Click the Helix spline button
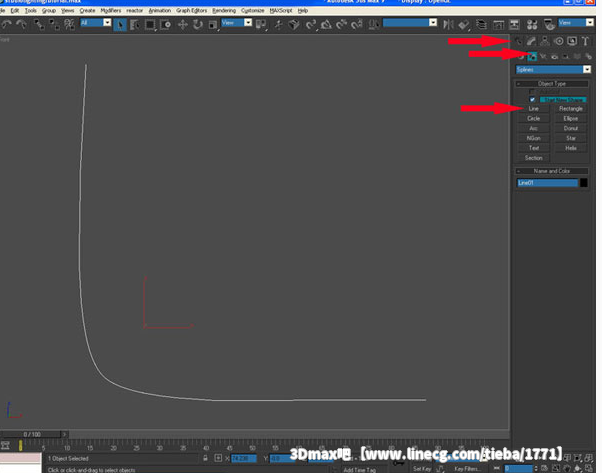This screenshot has height=473, width=602. coord(571,148)
